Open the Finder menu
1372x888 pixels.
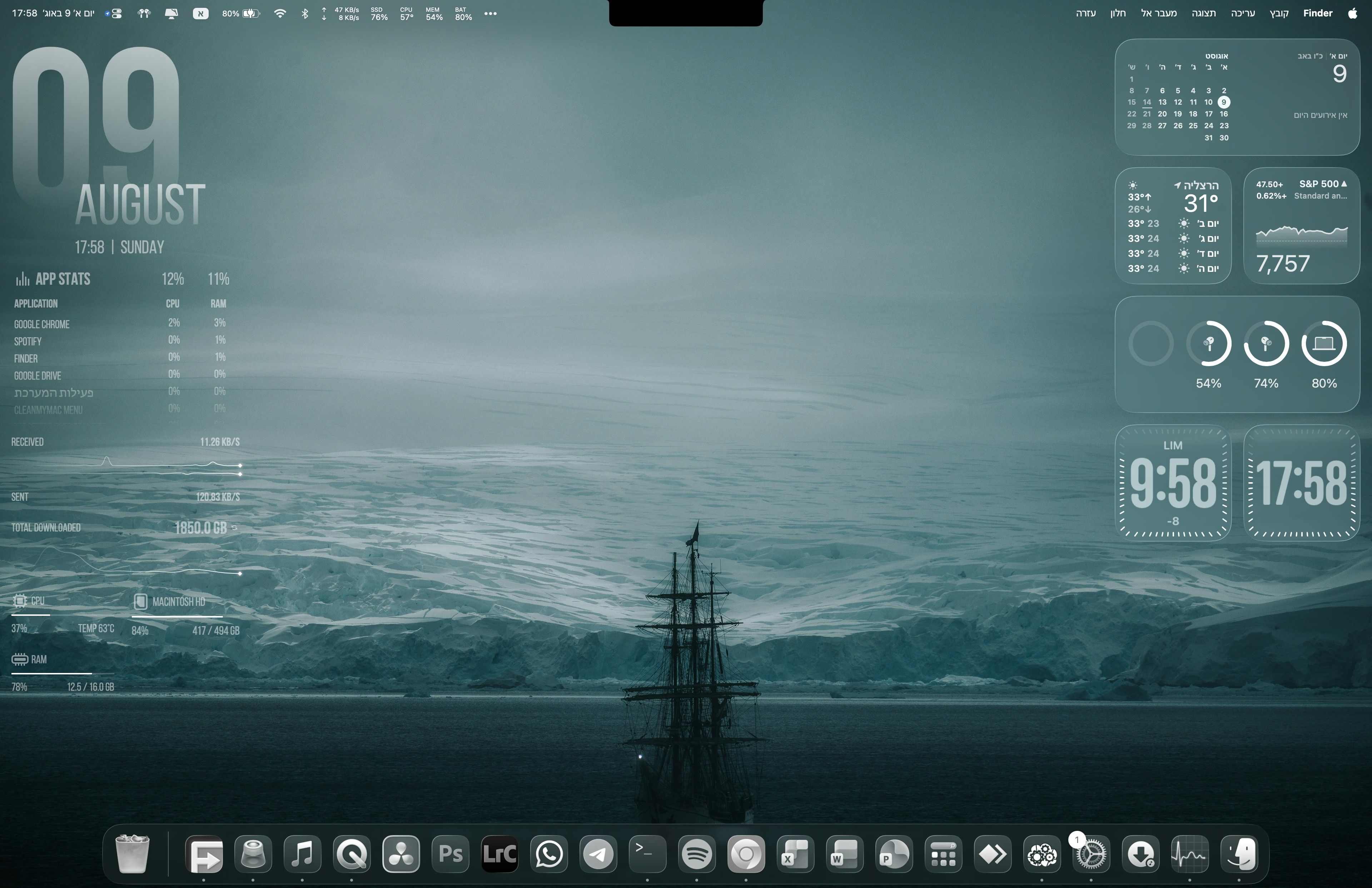[1318, 13]
